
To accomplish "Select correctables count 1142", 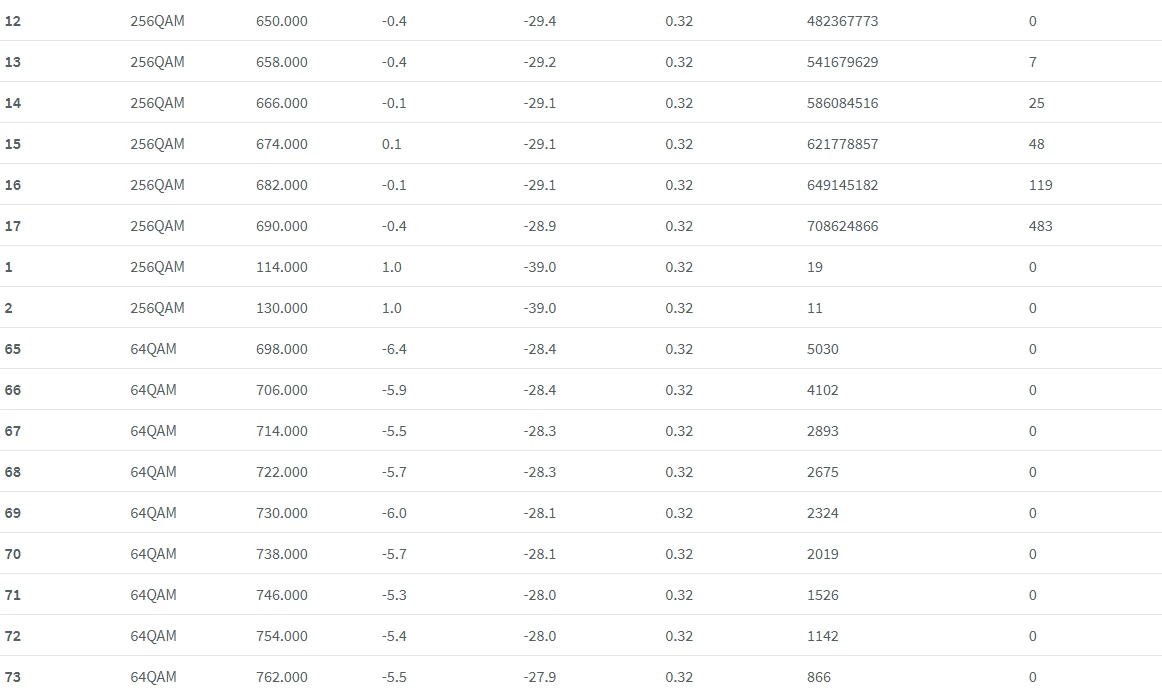I will (x=822, y=637).
